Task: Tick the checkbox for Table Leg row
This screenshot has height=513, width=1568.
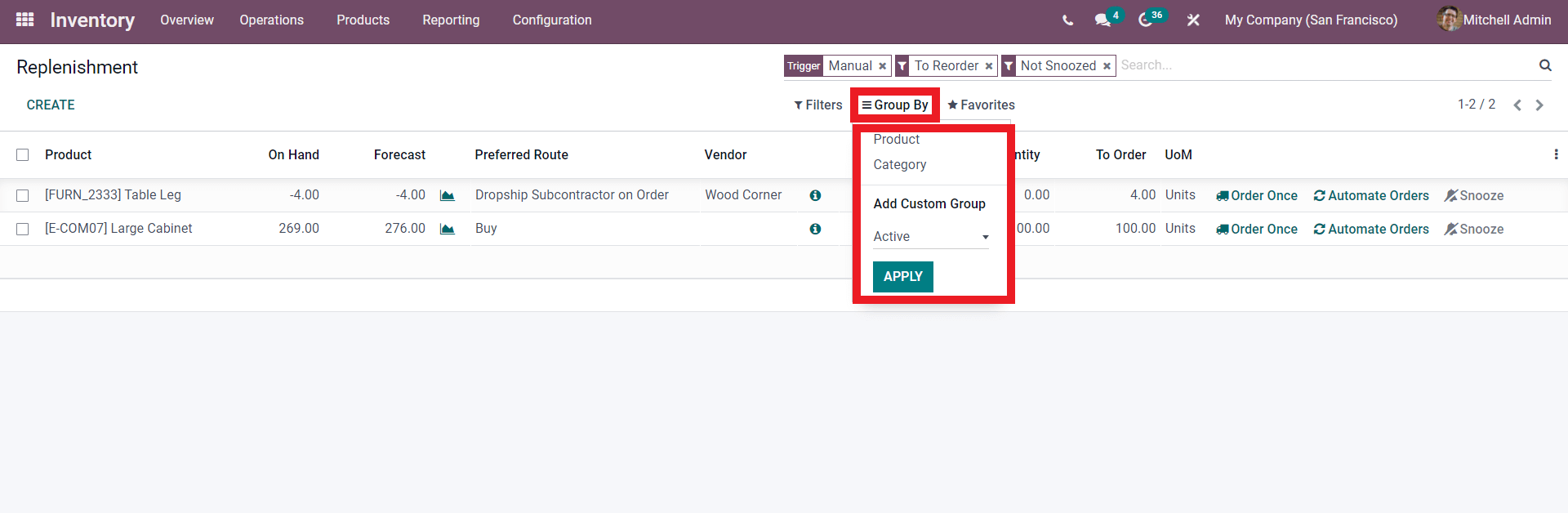Action: click(23, 195)
